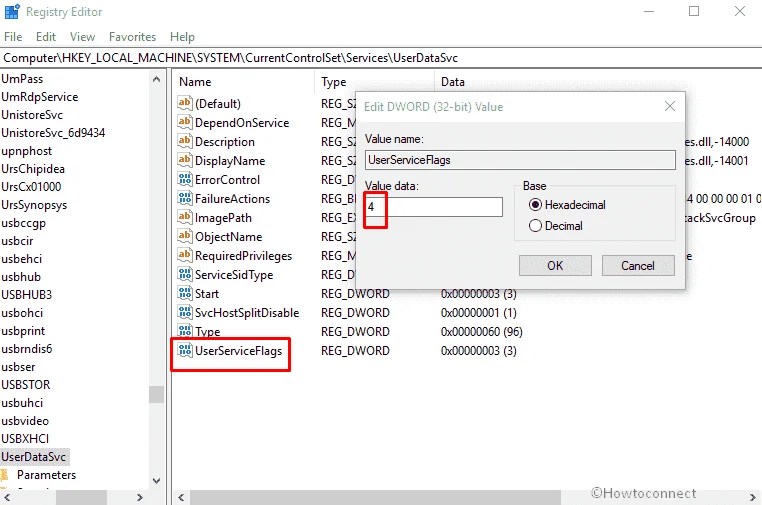Select the usbprint key in tree
This screenshot has width=762, height=505.
(x=23, y=331)
